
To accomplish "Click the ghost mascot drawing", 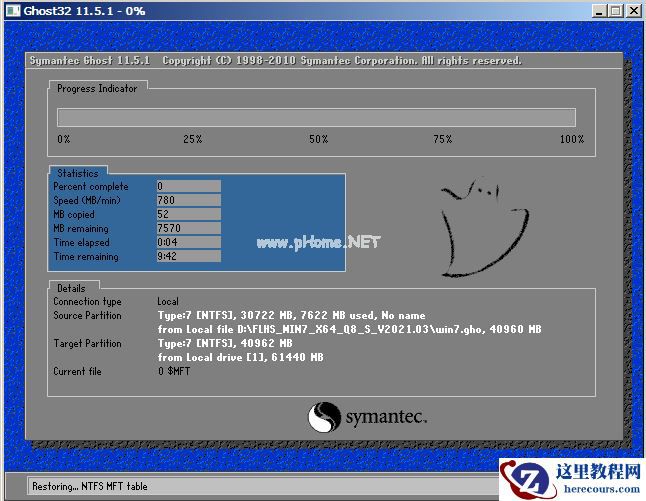I will (484, 227).
